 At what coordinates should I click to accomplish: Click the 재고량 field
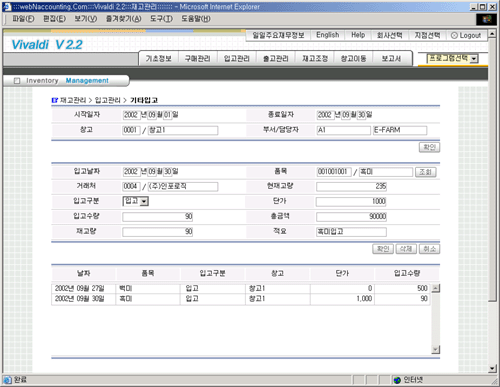tap(158, 232)
